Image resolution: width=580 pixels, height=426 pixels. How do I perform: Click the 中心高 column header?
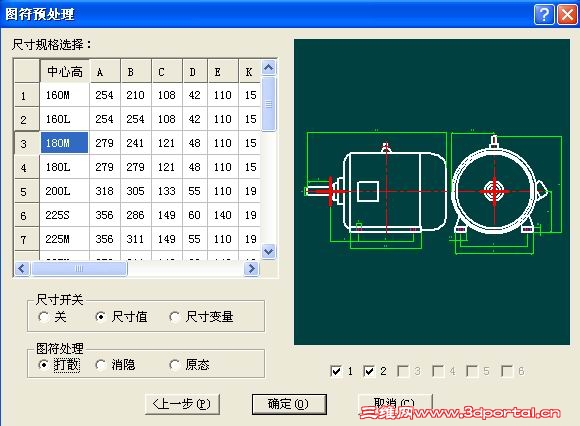[65, 71]
